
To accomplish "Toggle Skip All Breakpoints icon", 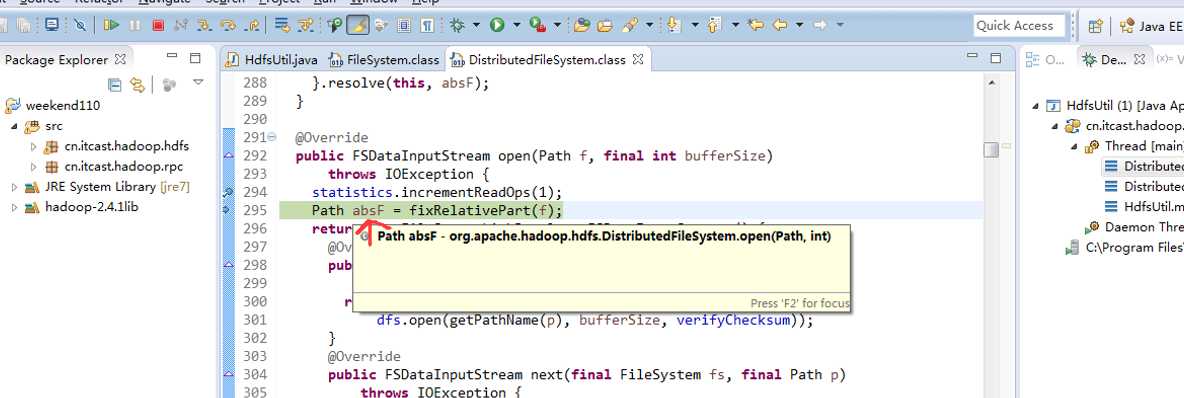I will [80, 25].
